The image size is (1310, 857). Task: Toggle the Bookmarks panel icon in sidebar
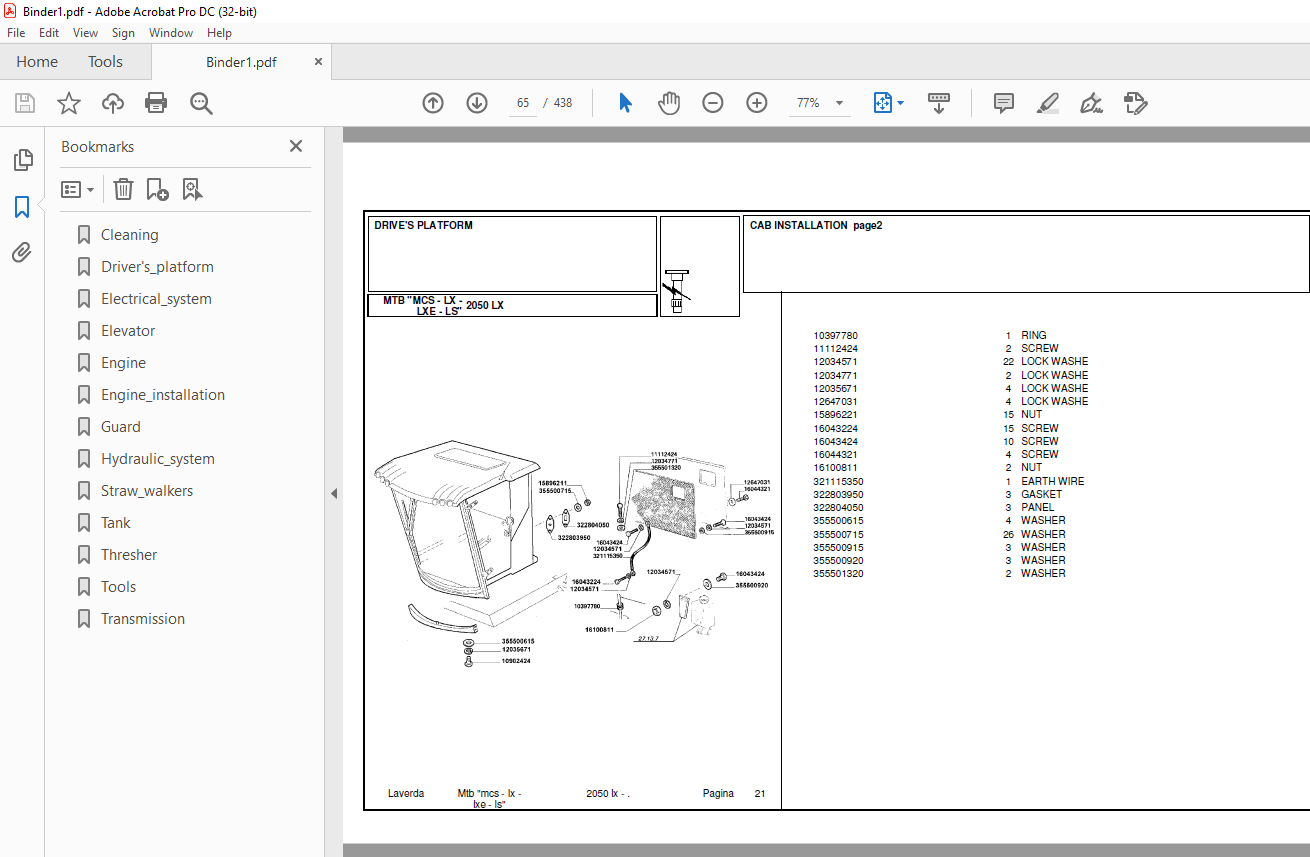point(22,207)
